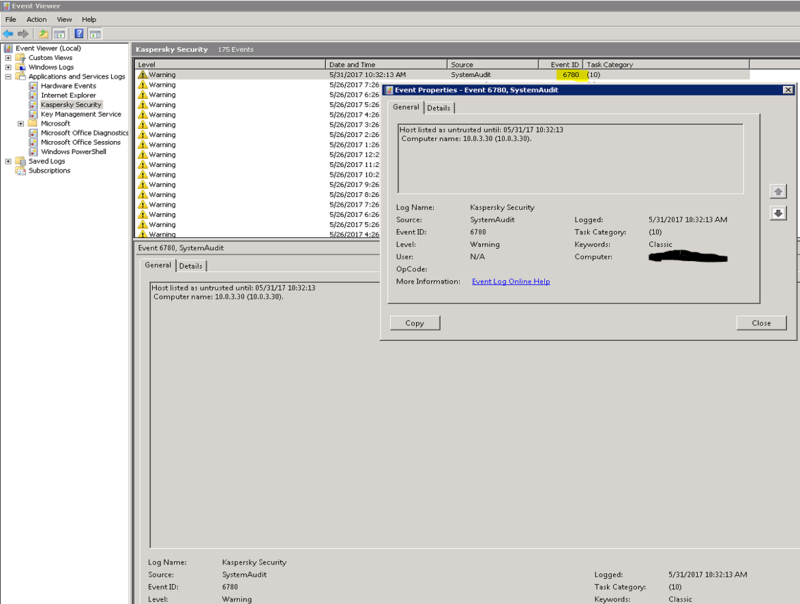The height and width of the screenshot is (604, 800).
Task: Open the Help icon in the toolbar
Action: (x=78, y=33)
